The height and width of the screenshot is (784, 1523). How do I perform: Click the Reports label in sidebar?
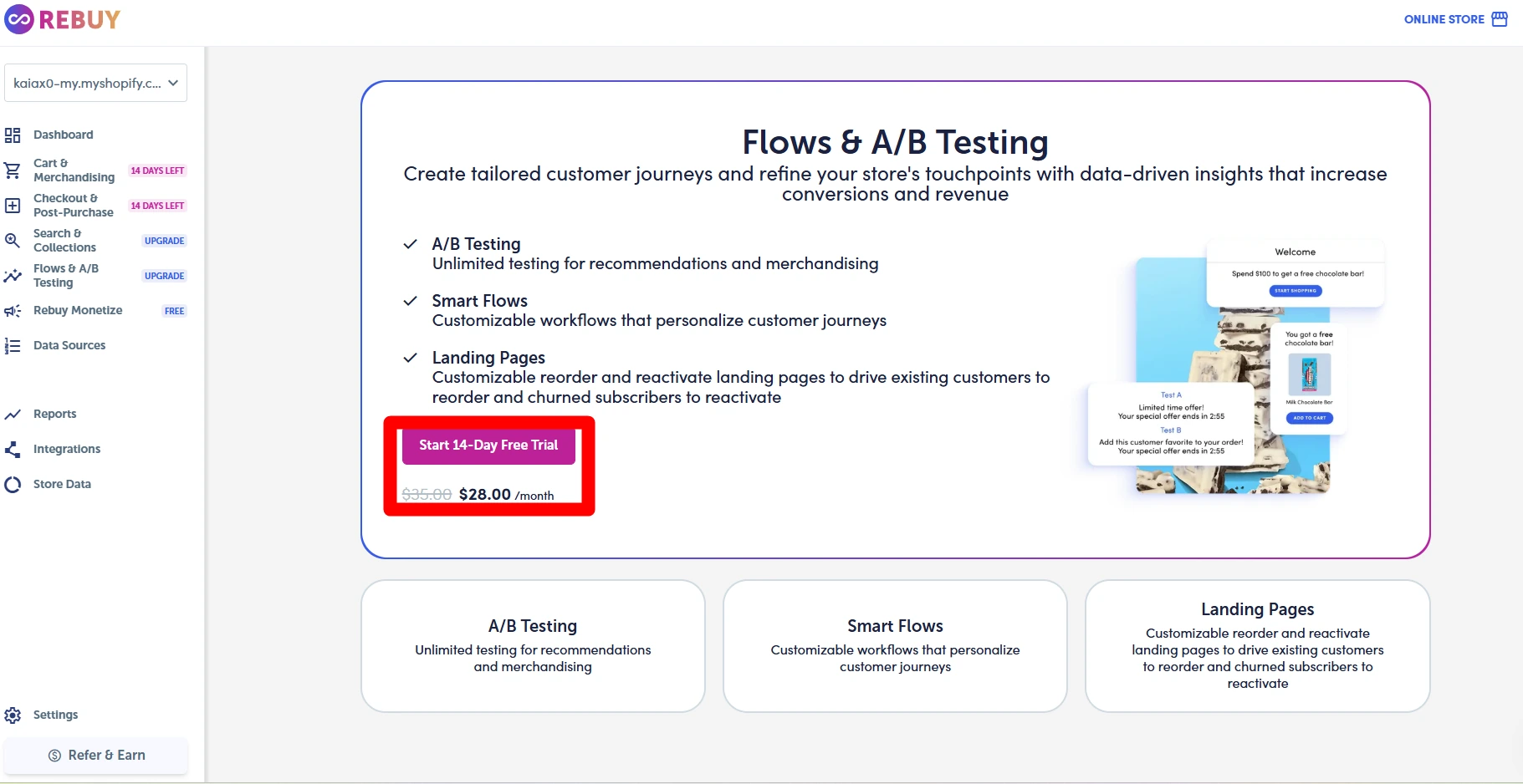tap(54, 414)
